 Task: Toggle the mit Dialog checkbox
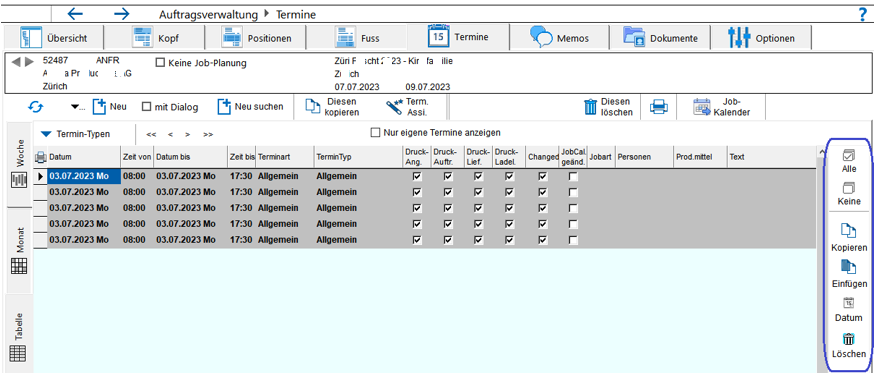146,107
